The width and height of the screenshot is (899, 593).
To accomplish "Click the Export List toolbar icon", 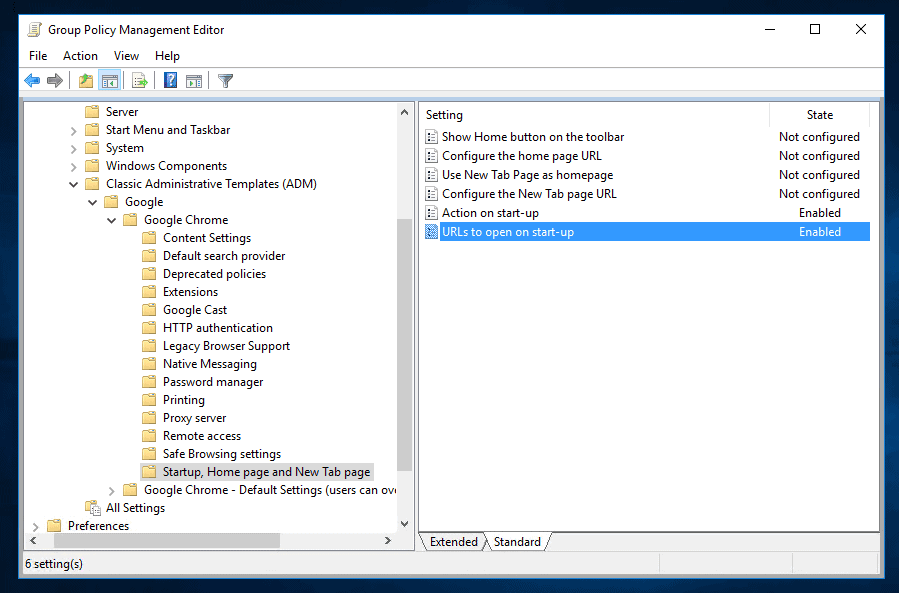I will (x=139, y=81).
